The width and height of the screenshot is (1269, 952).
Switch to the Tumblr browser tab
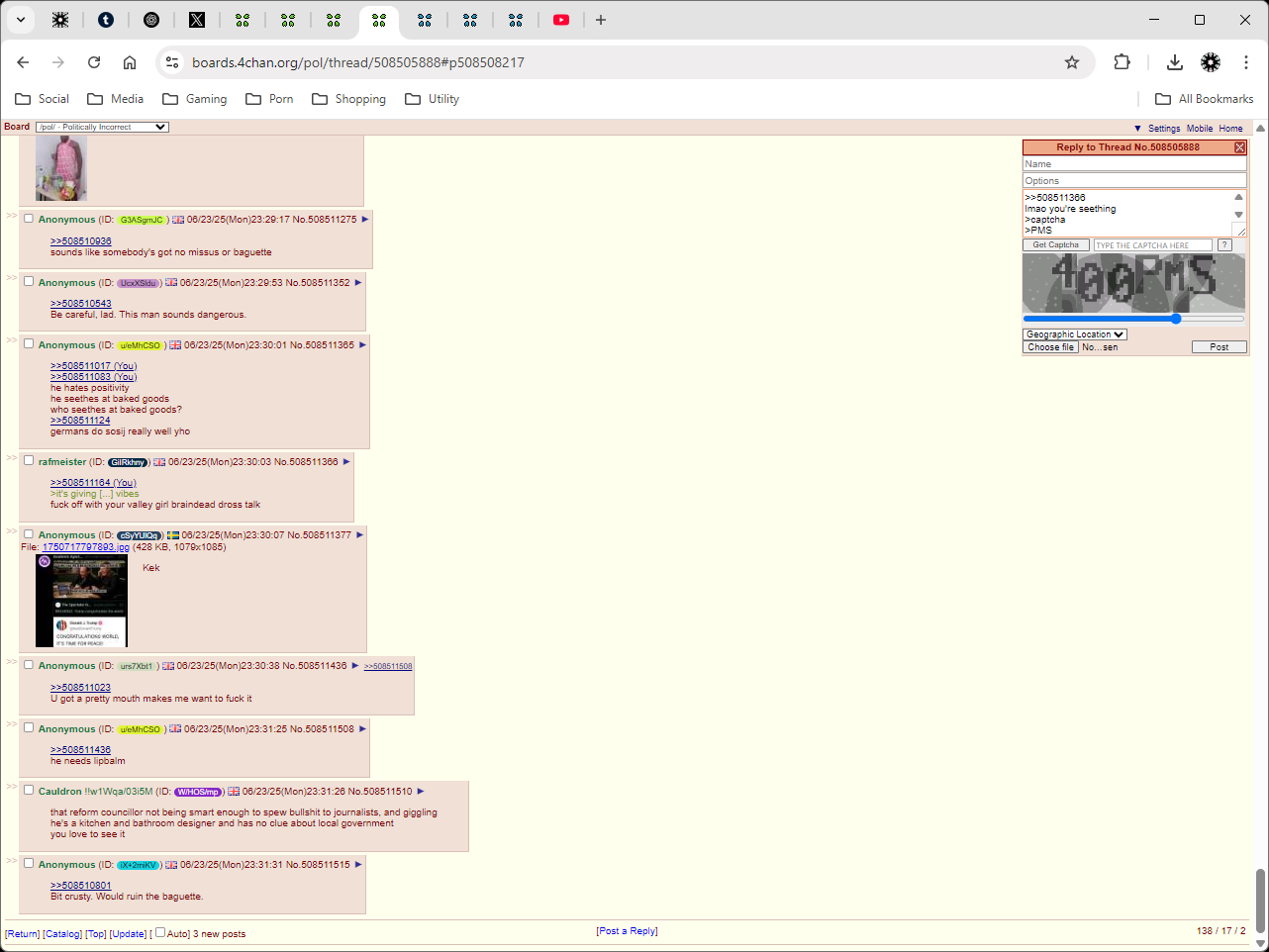[106, 20]
